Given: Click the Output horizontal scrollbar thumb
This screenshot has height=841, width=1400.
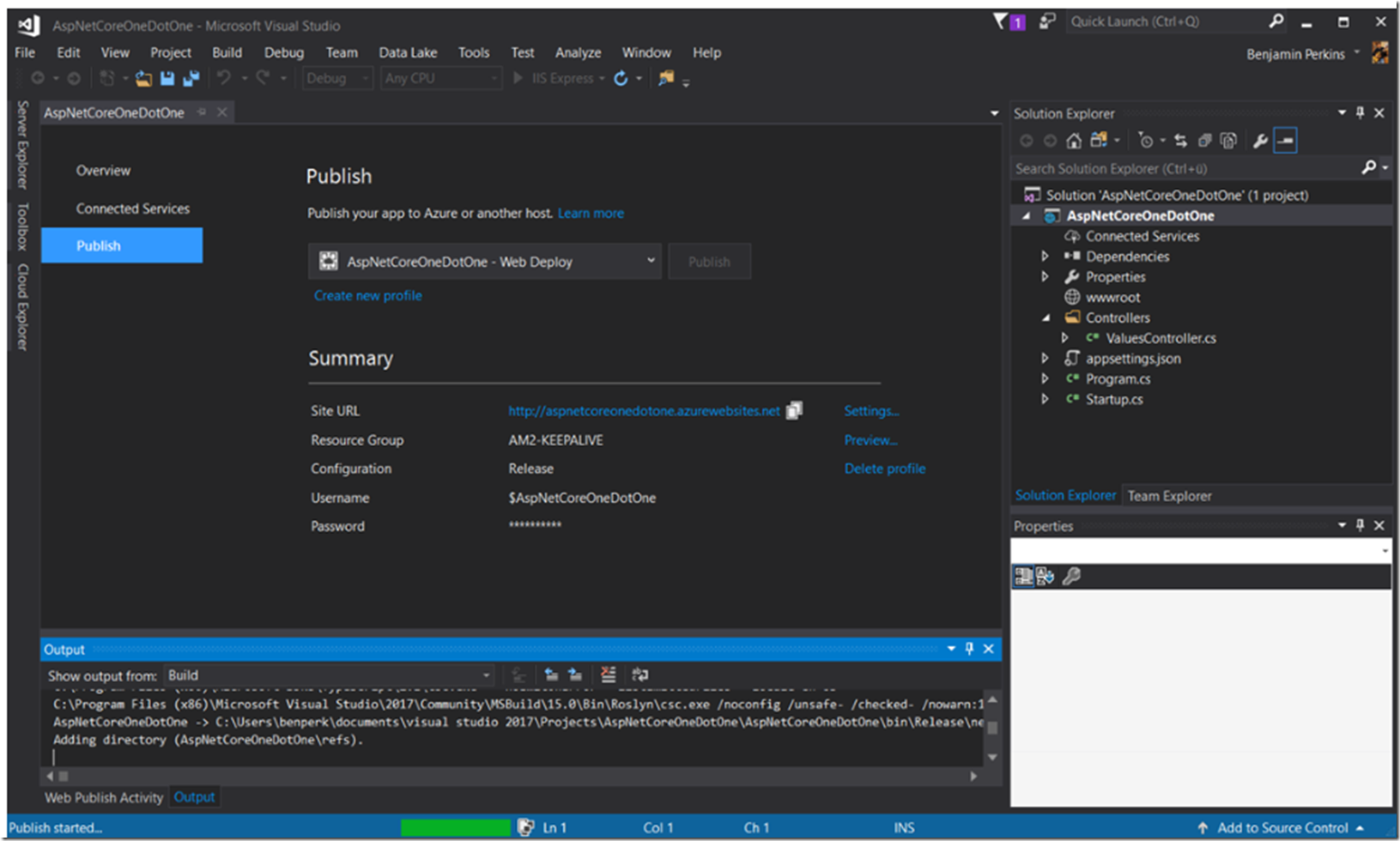Looking at the screenshot, I should (x=64, y=776).
